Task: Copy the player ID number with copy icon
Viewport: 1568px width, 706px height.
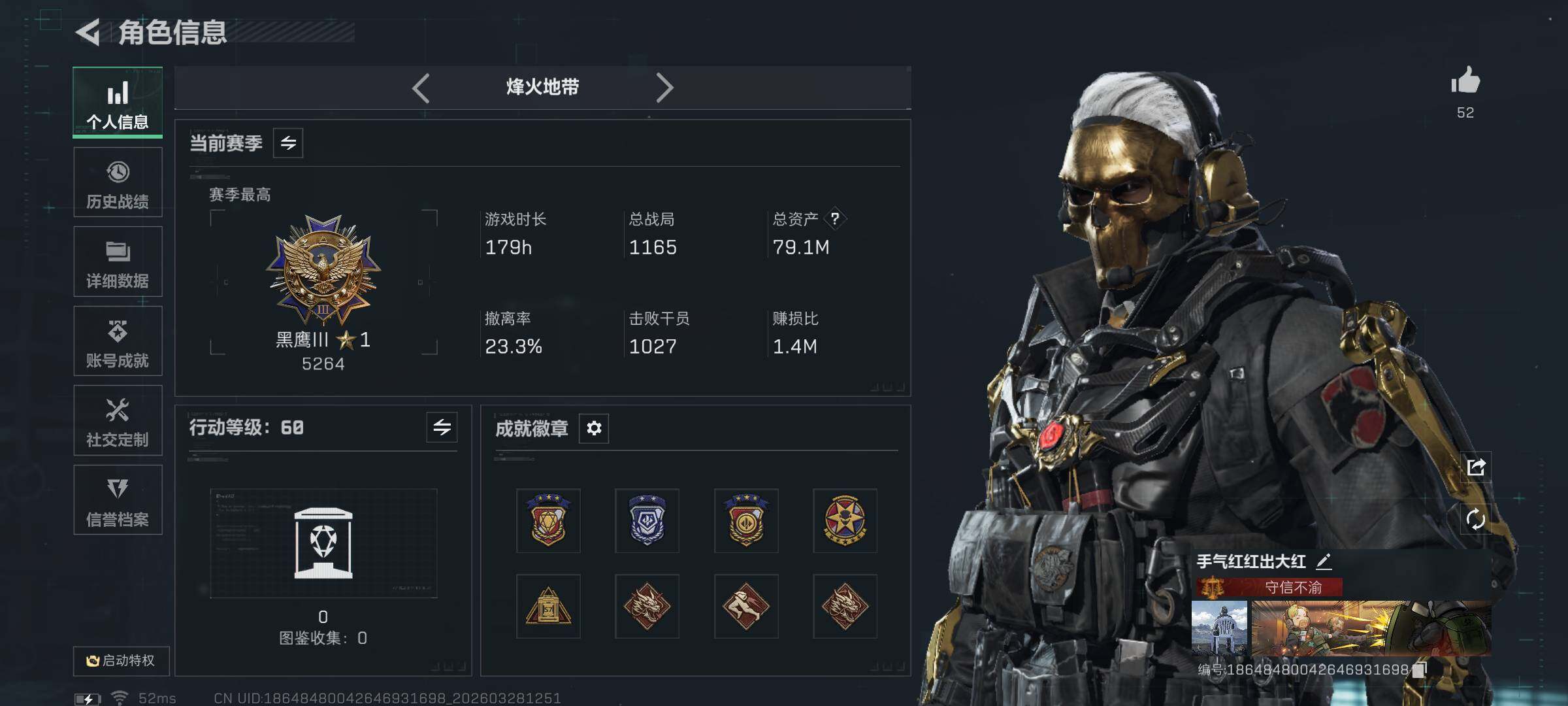Action: point(1419,669)
